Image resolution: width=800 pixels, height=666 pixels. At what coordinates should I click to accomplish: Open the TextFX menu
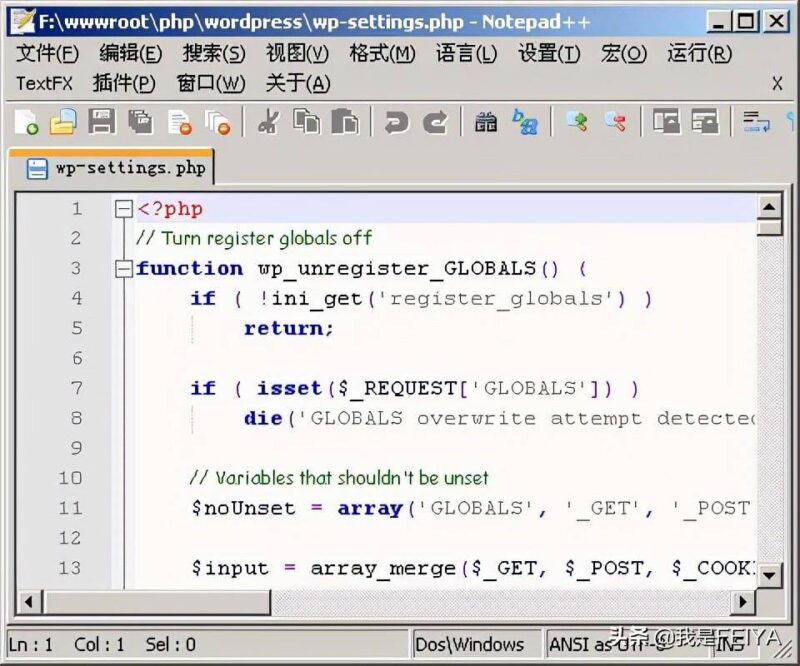tap(44, 84)
